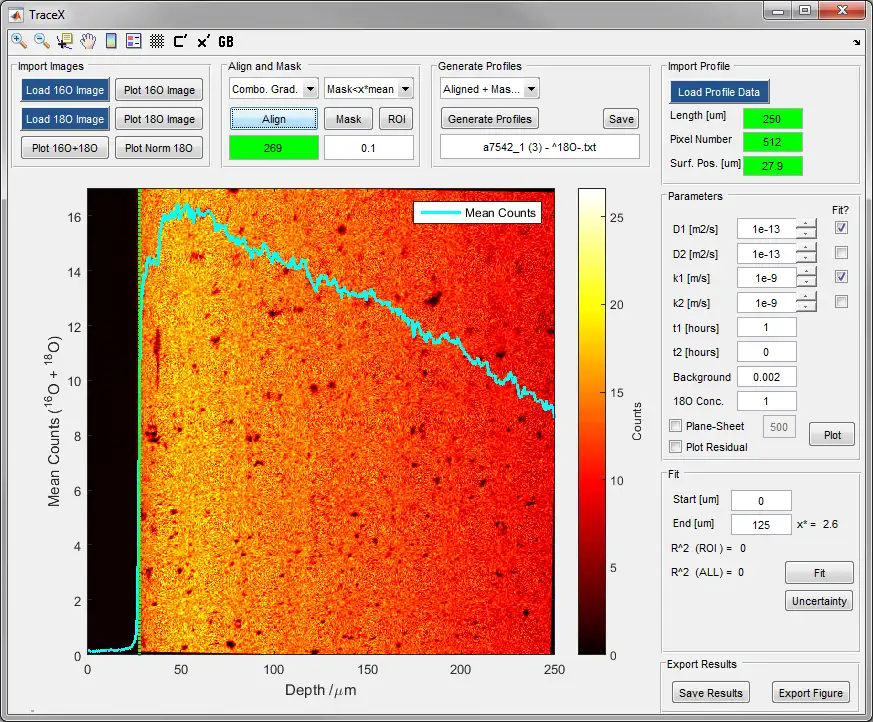Uncheck the D1 Fit checkbox
873x722 pixels.
pos(841,228)
